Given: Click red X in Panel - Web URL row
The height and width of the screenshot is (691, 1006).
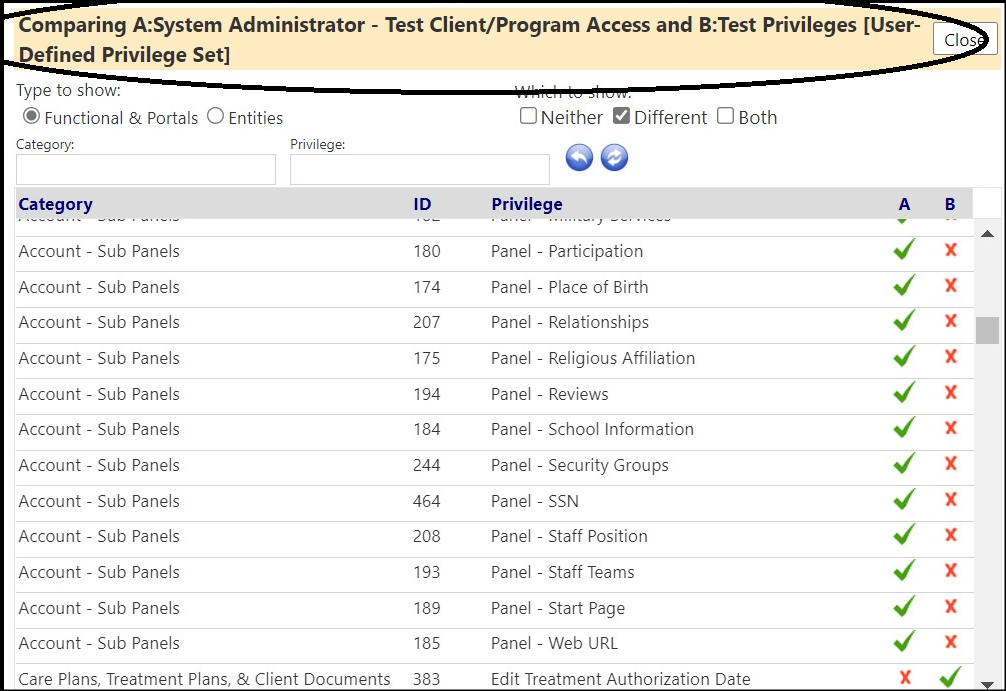Looking at the screenshot, I should [x=951, y=642].
